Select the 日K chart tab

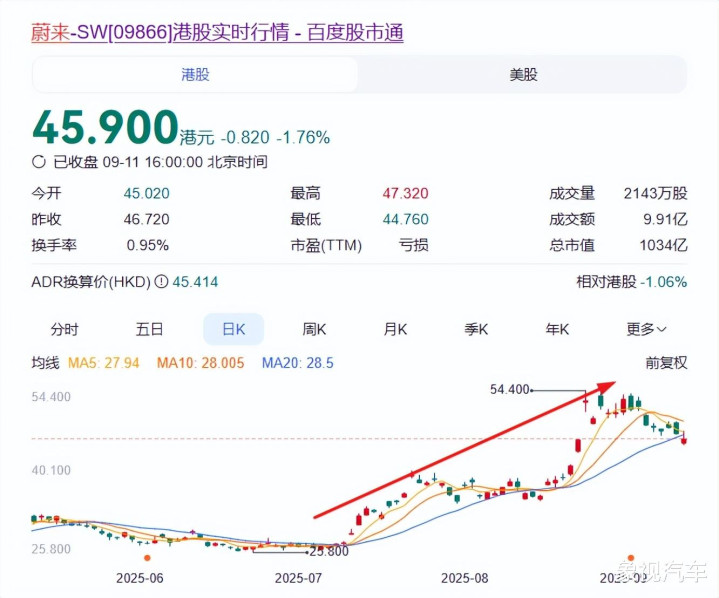(234, 329)
